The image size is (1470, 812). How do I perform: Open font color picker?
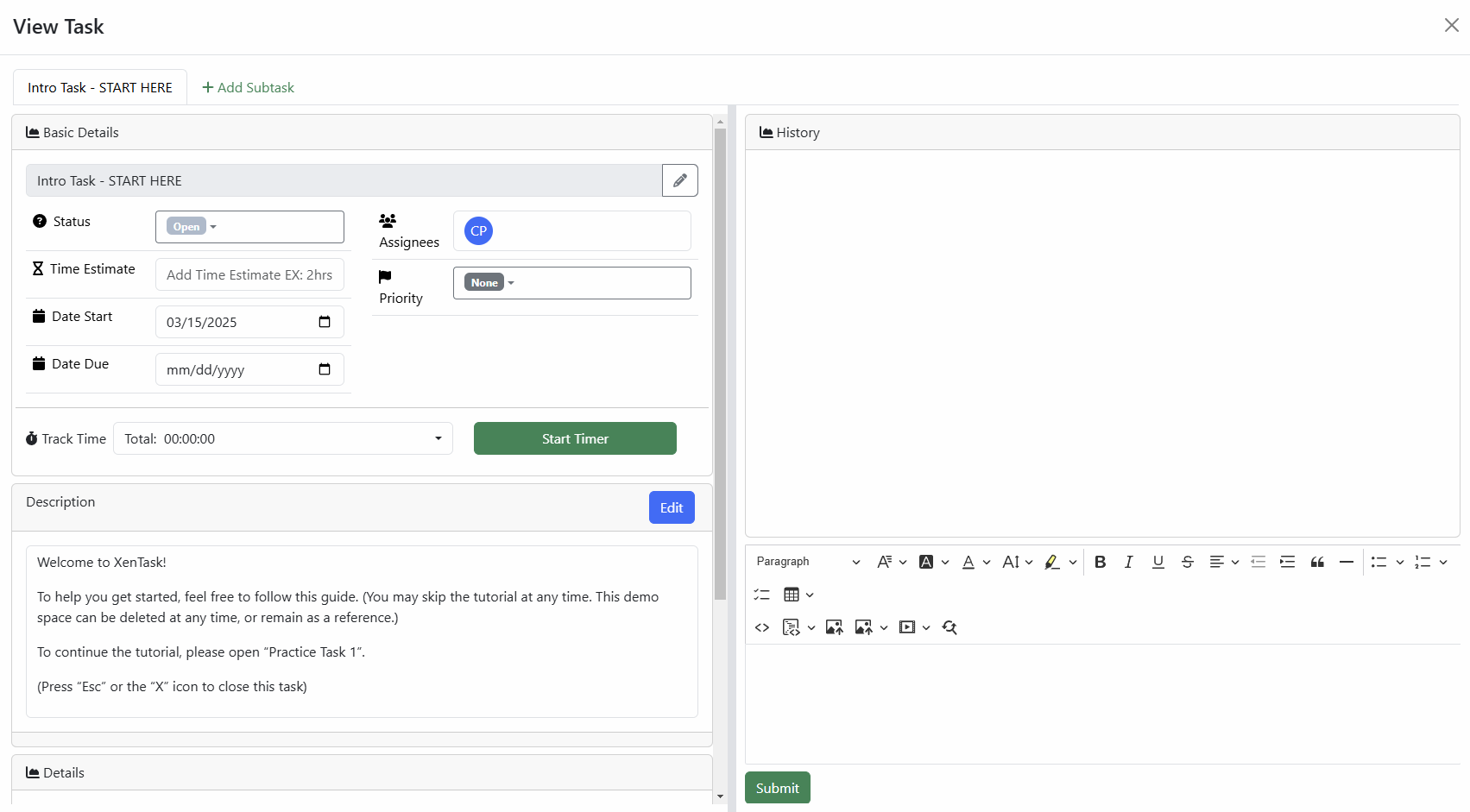[976, 562]
